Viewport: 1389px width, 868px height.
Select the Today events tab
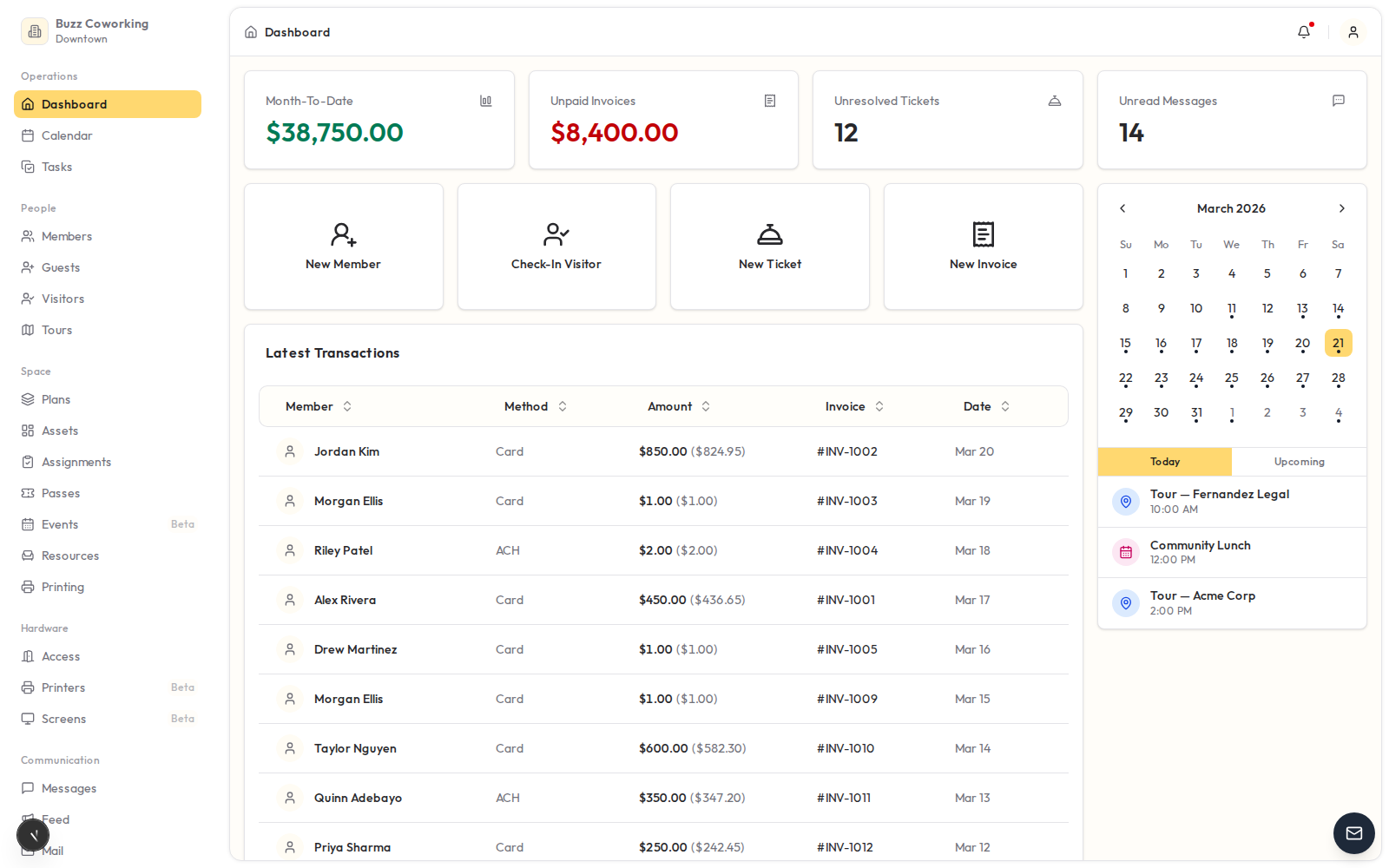pos(1164,461)
